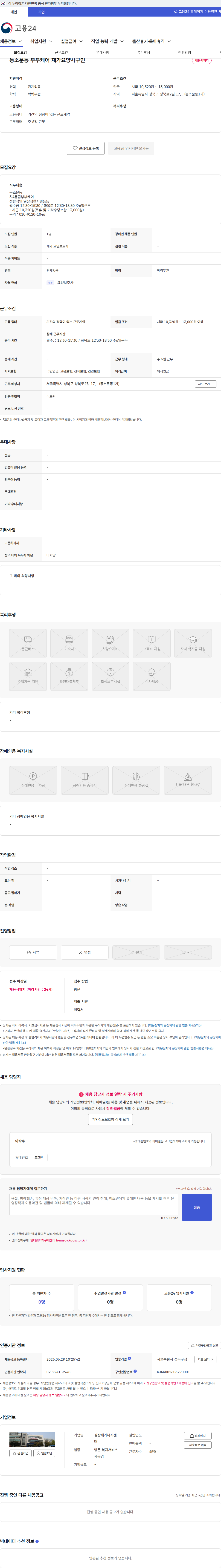Jump to the 근무조건 section tab
Image resolution: width=221 pixels, height=1568 pixels.
coord(61,52)
